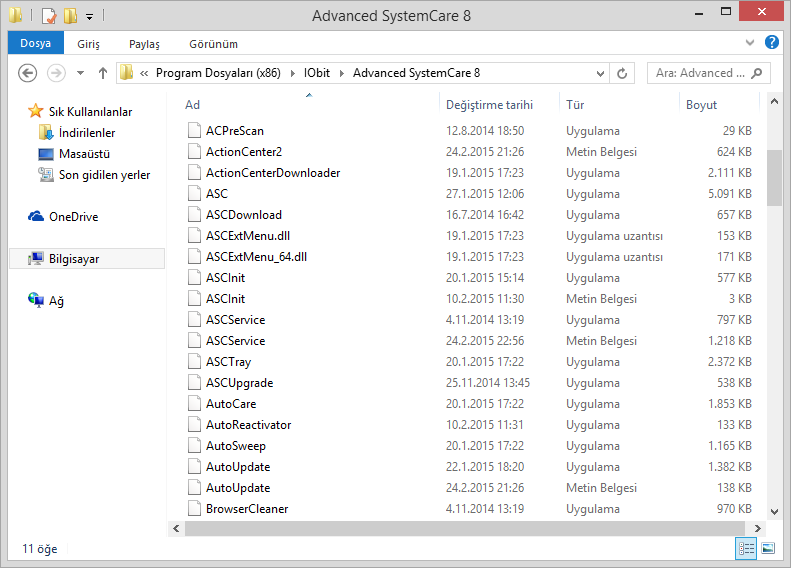Switch to large thumbnails view layout
Image resolution: width=791 pixels, height=568 pixels.
tap(768, 548)
